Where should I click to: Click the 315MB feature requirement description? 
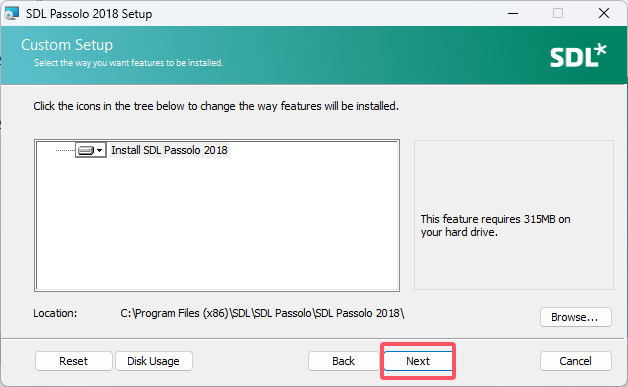tap(495, 226)
